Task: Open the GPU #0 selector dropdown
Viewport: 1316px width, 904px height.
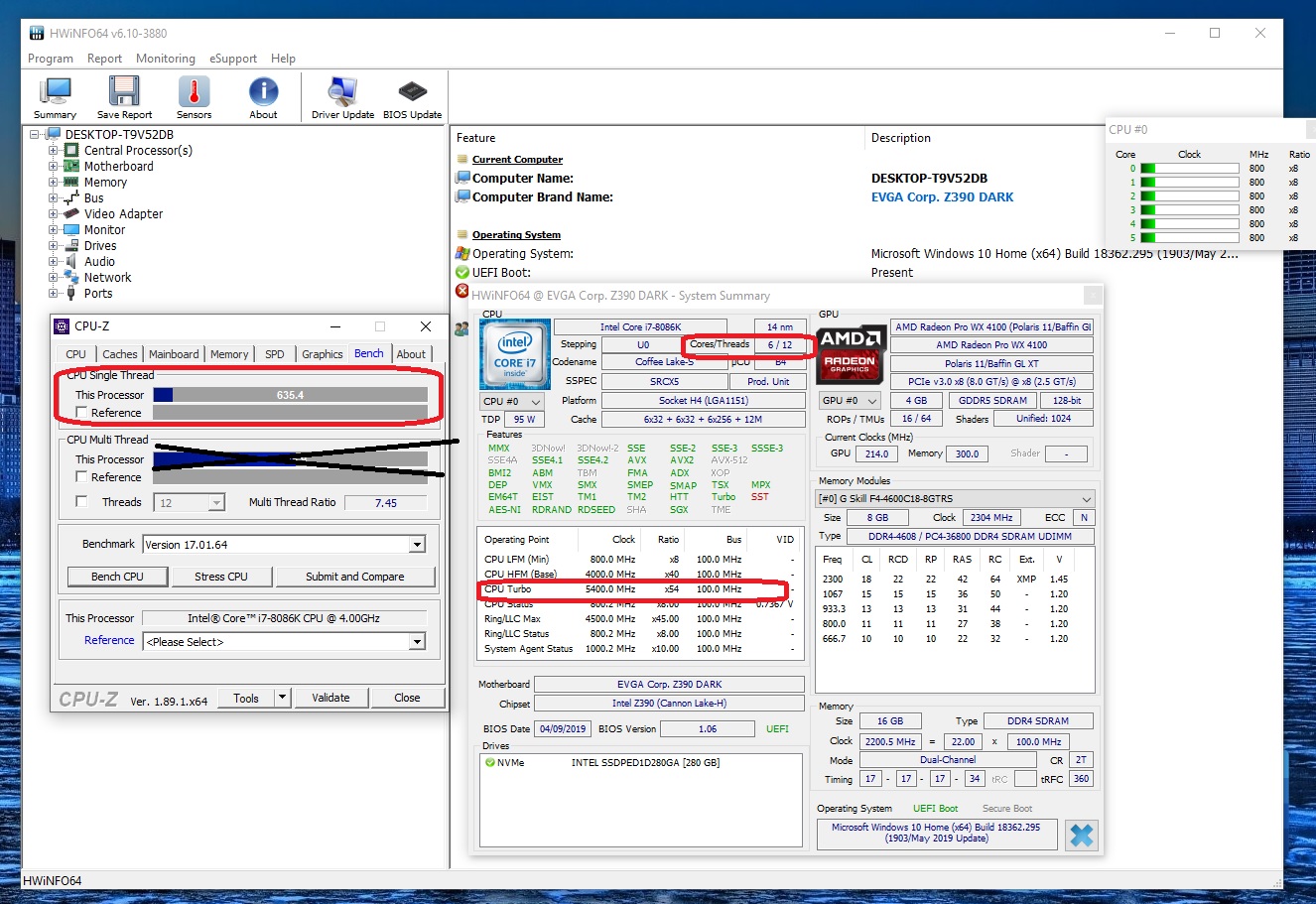Action: pos(850,400)
